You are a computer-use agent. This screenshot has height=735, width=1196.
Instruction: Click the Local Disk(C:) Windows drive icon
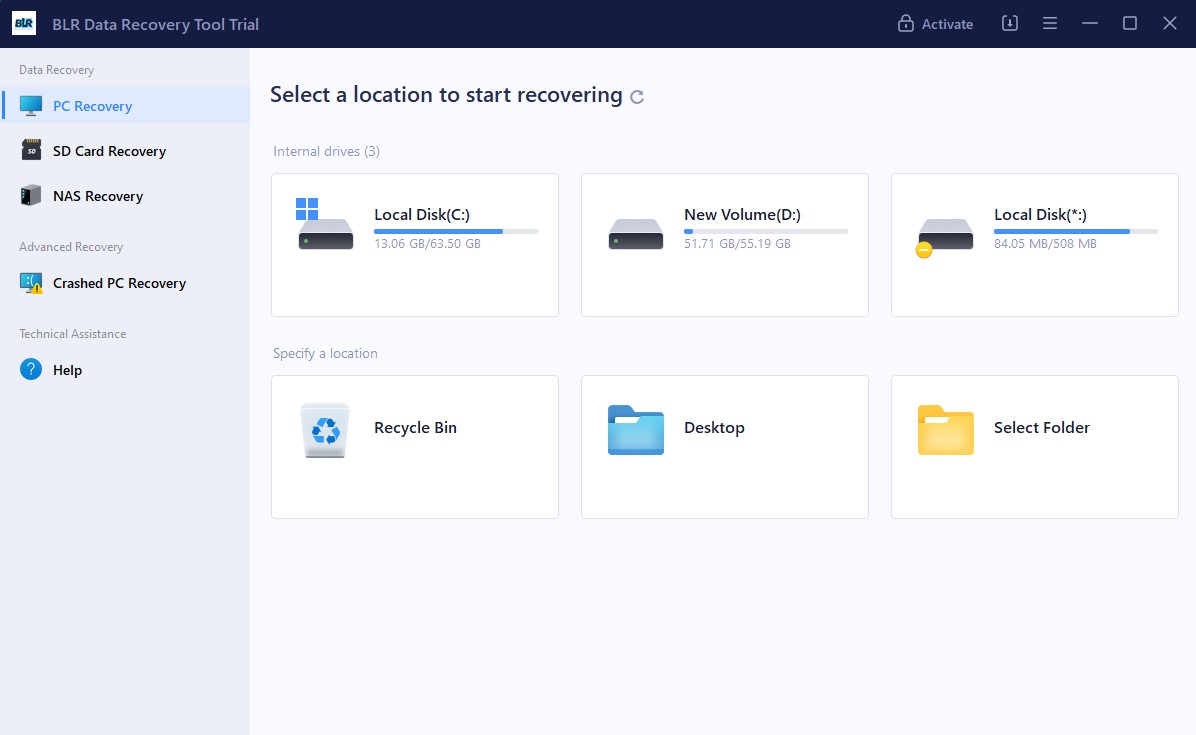(325, 223)
